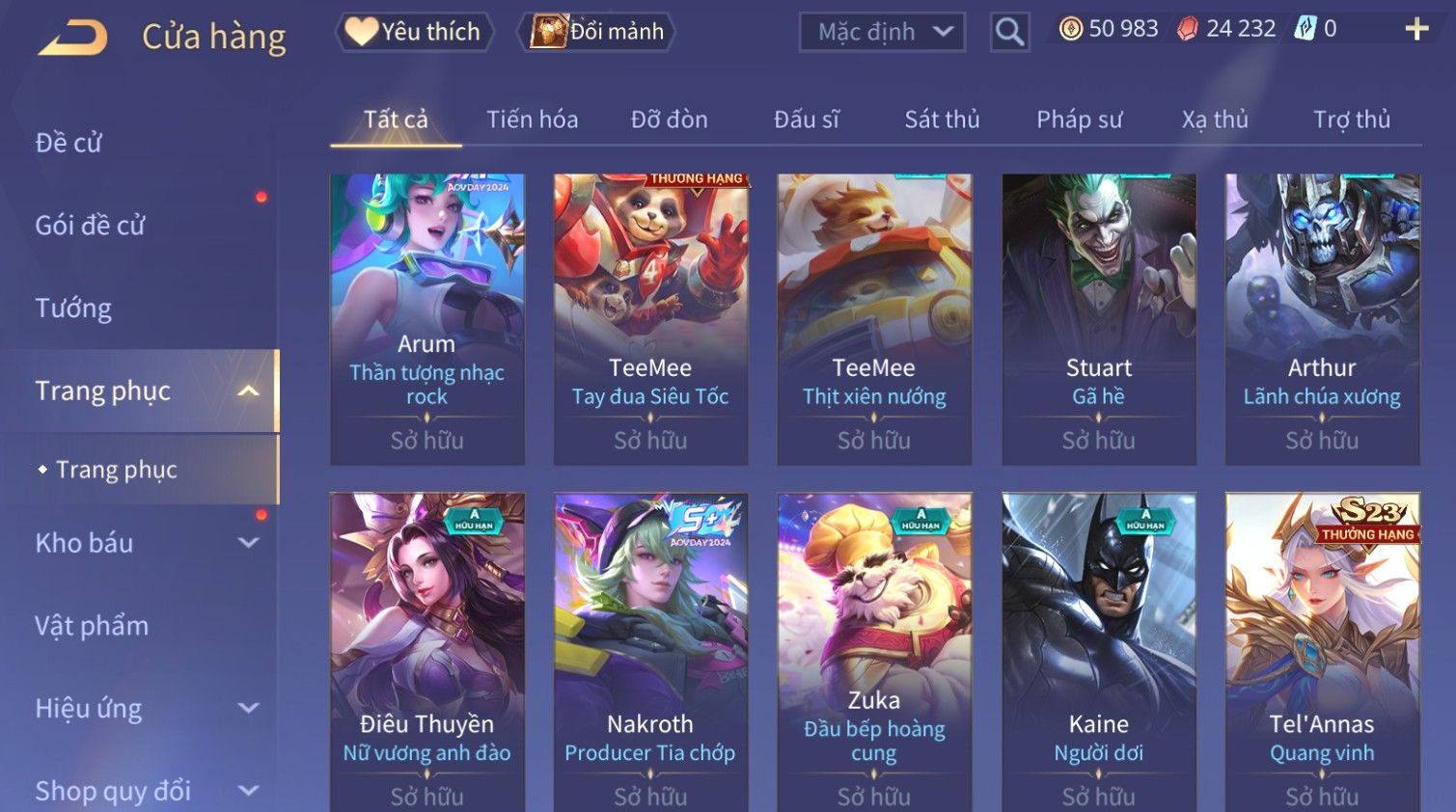This screenshot has width=1456, height=812.
Task: Open Yêu thích heart favorites
Action: point(415,32)
